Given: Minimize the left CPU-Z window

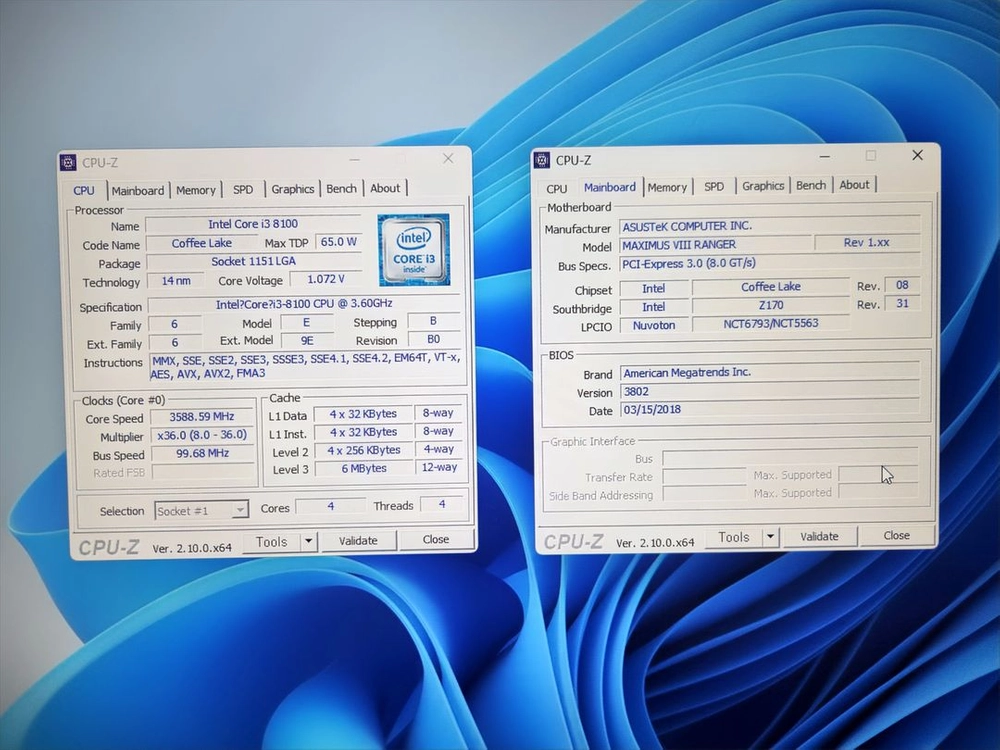Looking at the screenshot, I should (355, 159).
